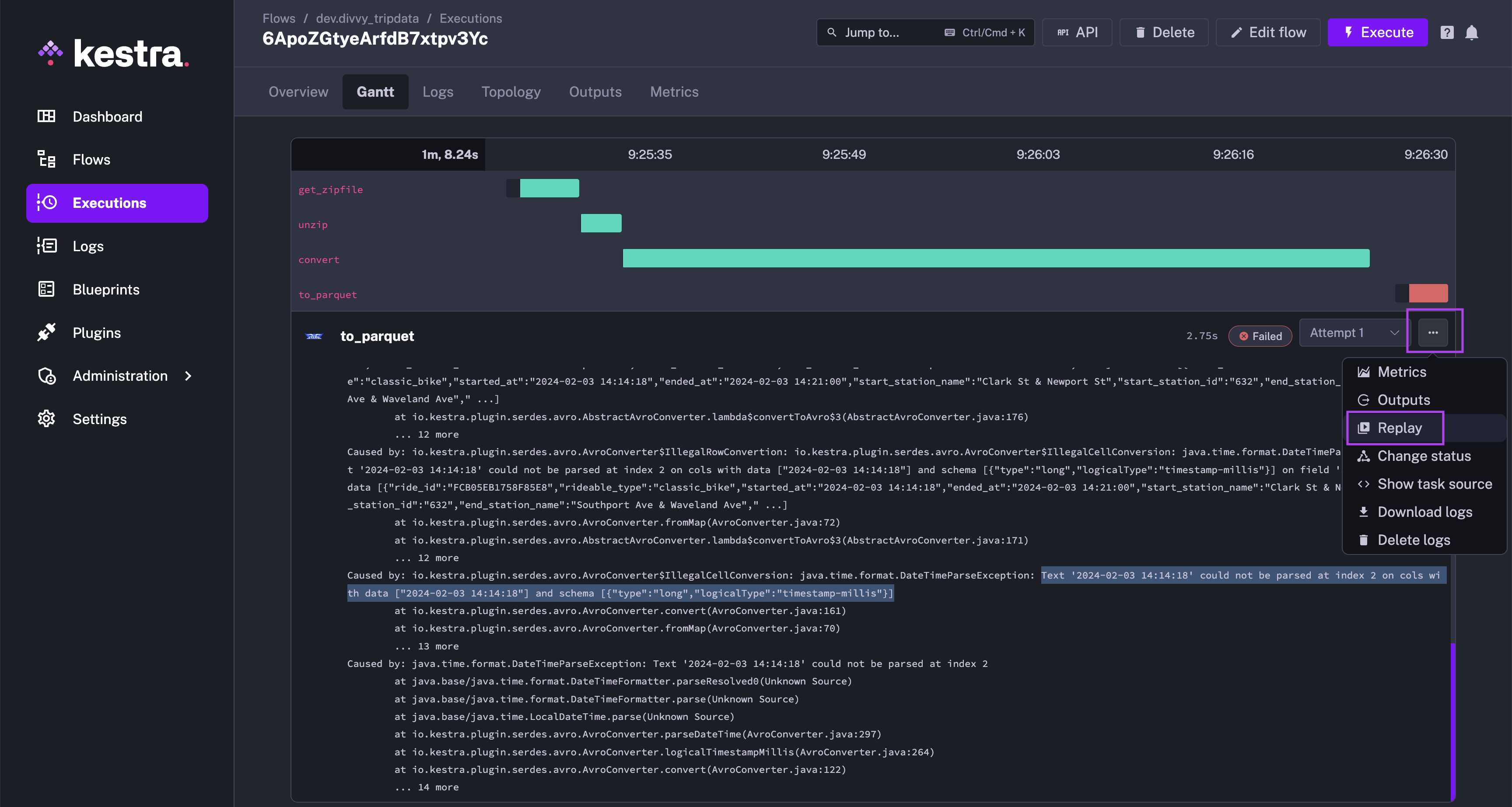
Task: Open Settings gear in the sidebar
Action: [99, 419]
